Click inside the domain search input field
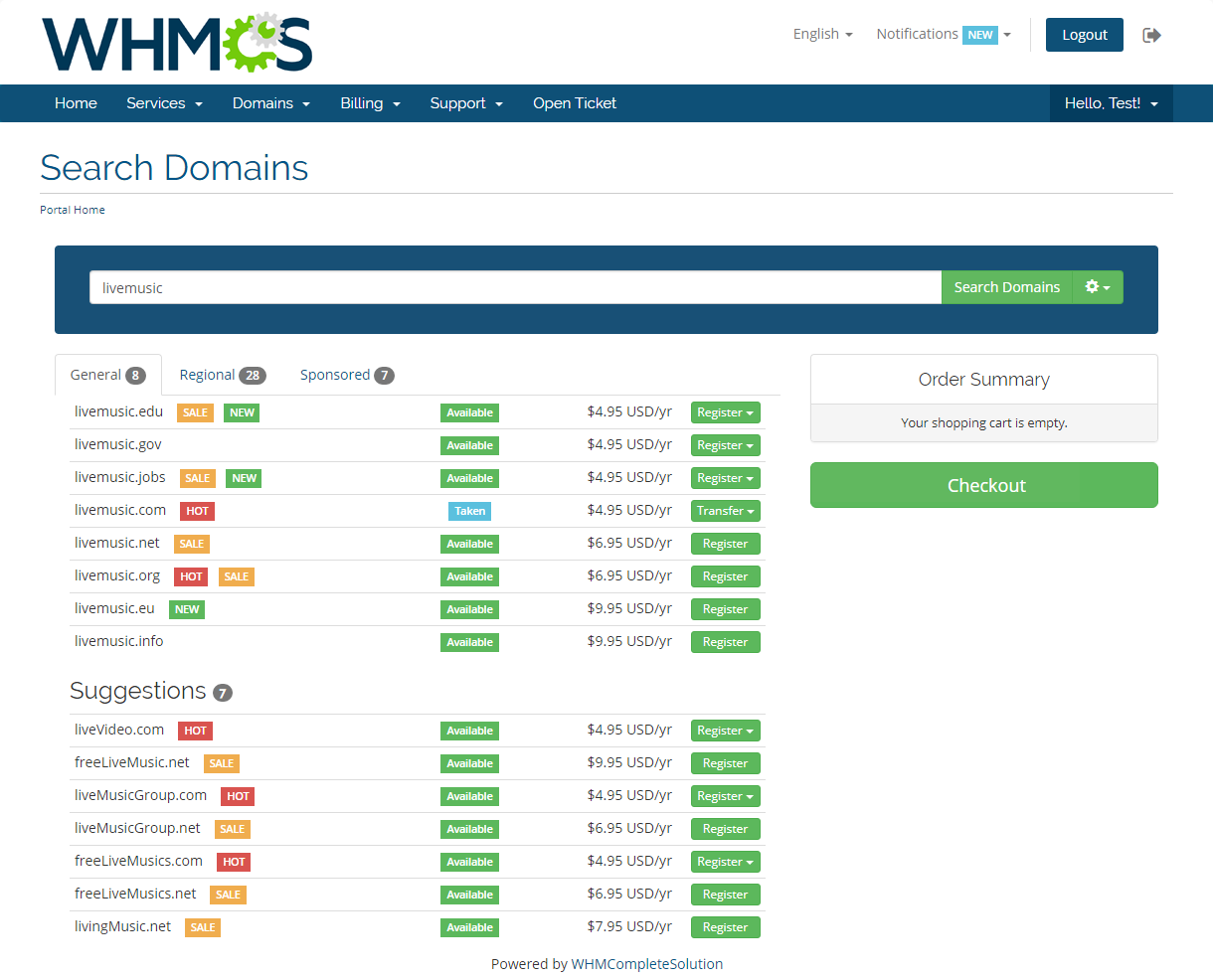1213x980 pixels. point(515,287)
